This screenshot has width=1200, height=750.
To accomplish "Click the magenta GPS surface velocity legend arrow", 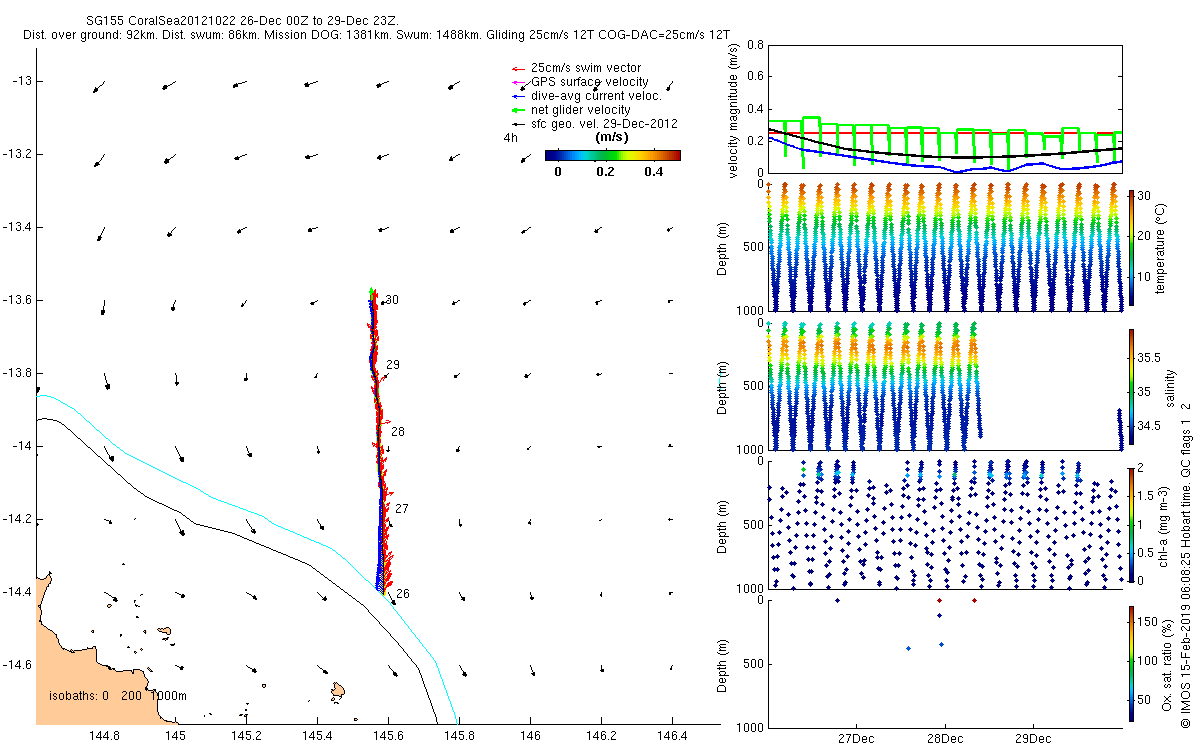I will [517, 82].
